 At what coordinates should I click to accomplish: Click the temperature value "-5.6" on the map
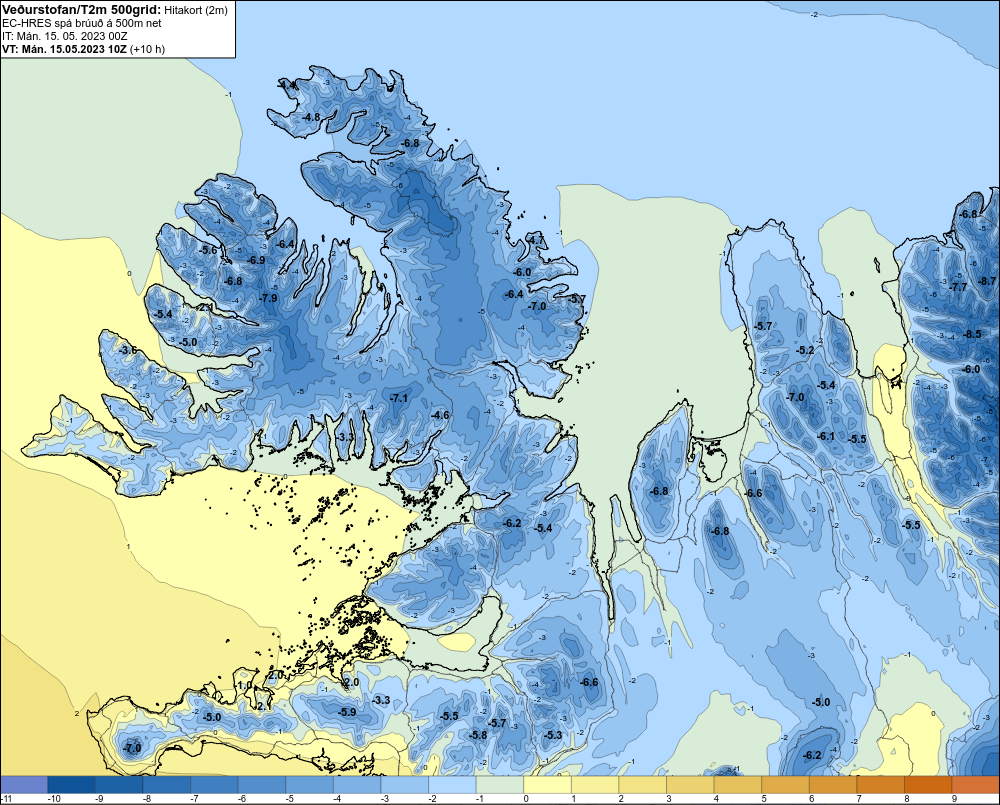[x=208, y=250]
